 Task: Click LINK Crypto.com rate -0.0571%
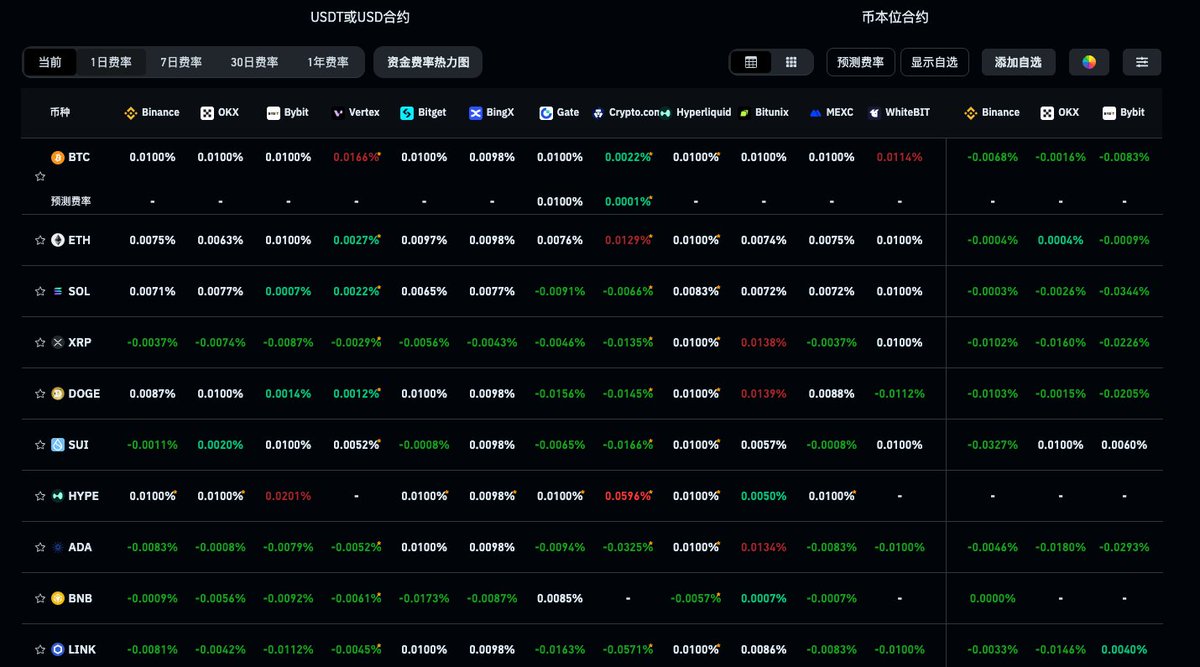628,649
